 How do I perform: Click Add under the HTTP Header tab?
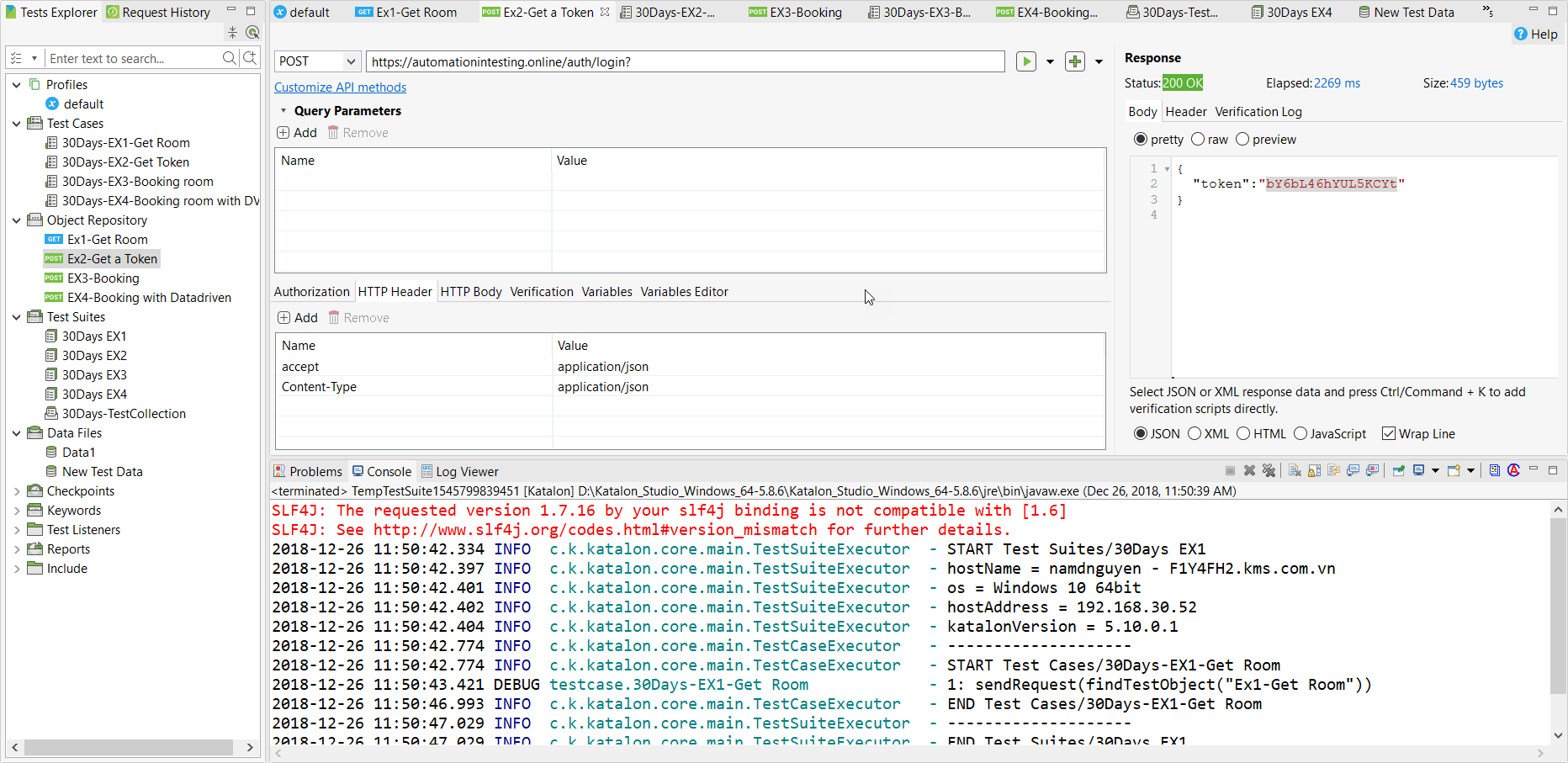tap(298, 318)
